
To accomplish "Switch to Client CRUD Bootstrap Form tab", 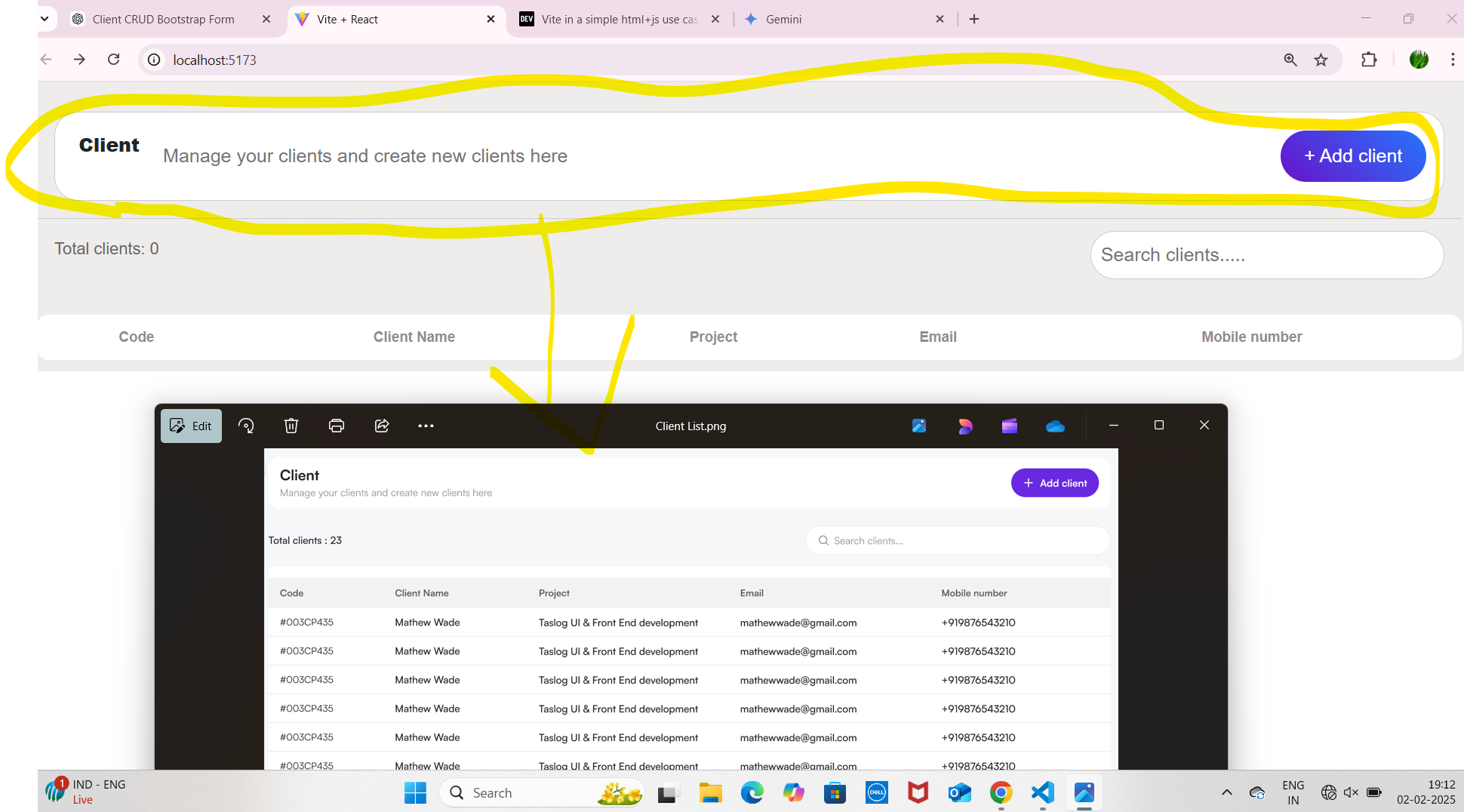I will click(163, 19).
